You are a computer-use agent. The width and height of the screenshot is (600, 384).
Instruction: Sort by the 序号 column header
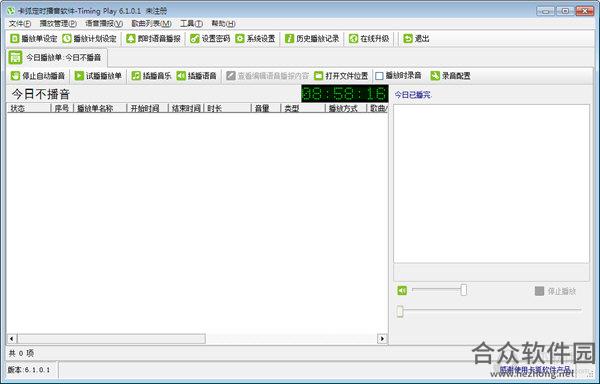62,108
